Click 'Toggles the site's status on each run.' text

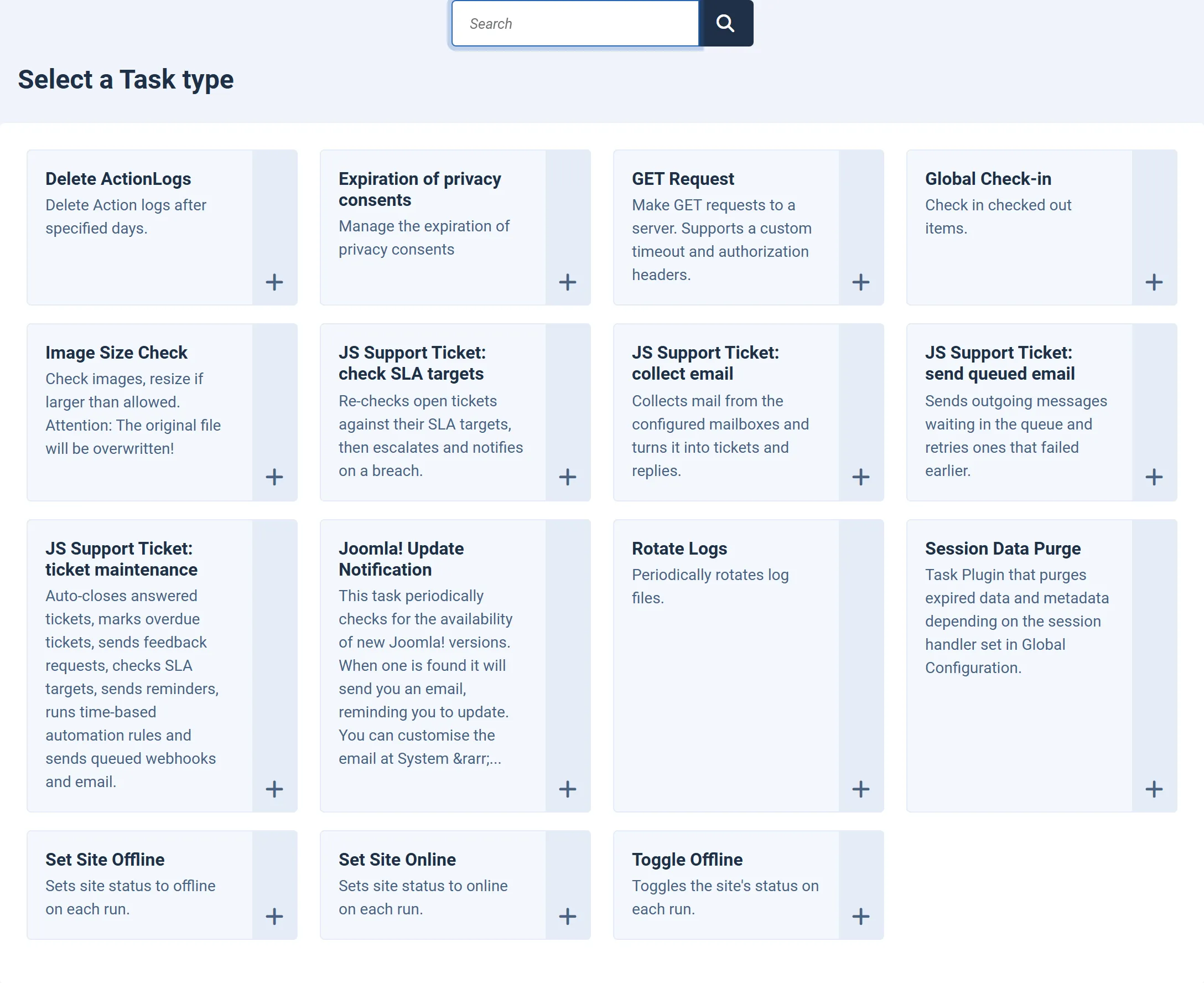(725, 897)
